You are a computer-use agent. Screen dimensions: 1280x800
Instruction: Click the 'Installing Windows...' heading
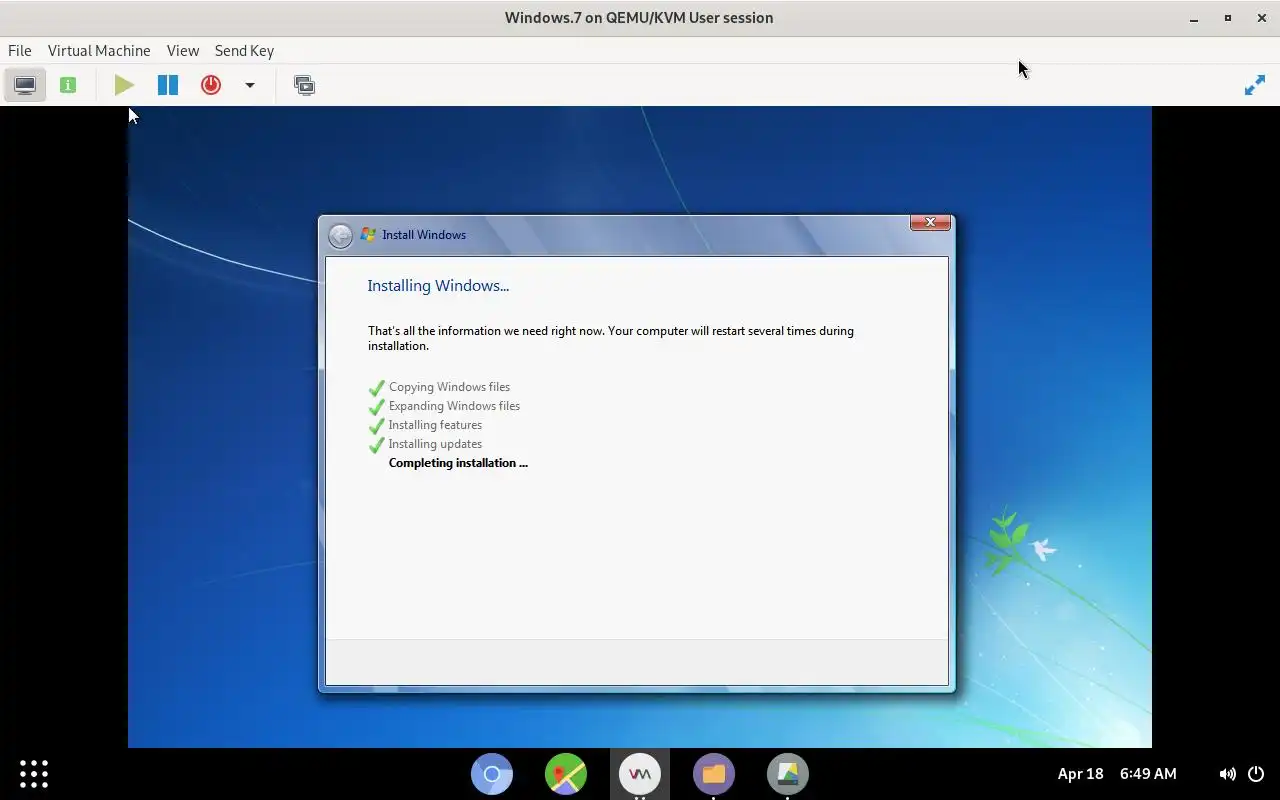(438, 286)
